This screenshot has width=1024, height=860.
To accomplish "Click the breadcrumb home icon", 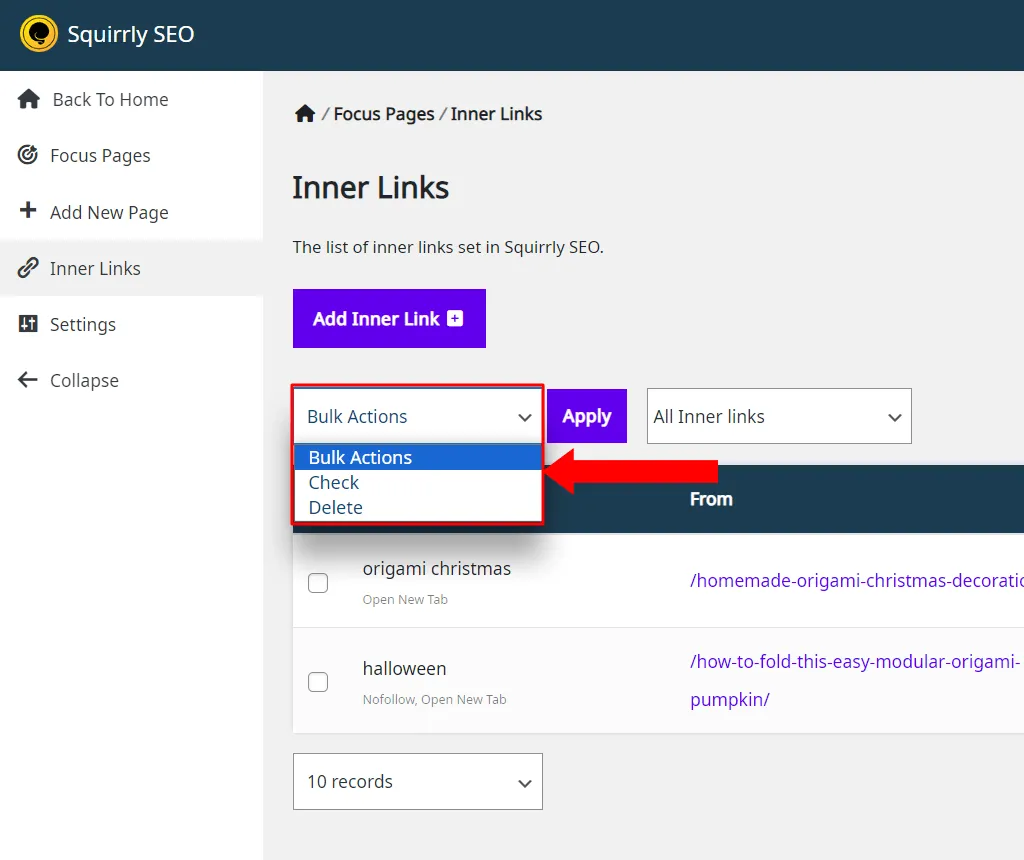I will click(304, 114).
